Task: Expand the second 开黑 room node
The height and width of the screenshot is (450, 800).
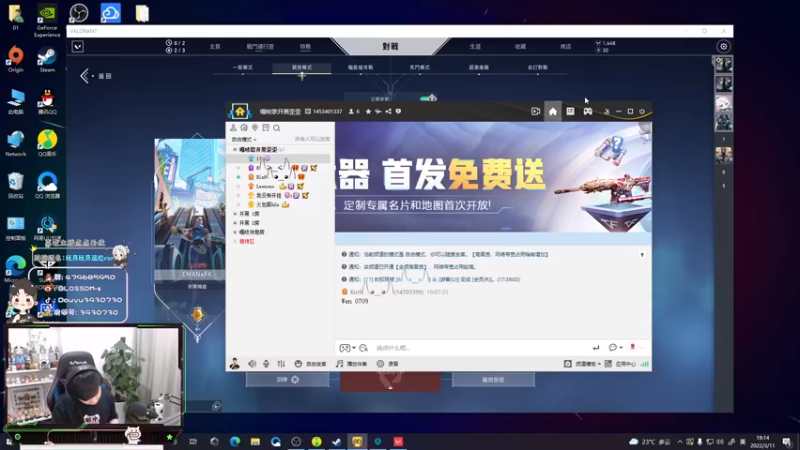Action: (235, 223)
